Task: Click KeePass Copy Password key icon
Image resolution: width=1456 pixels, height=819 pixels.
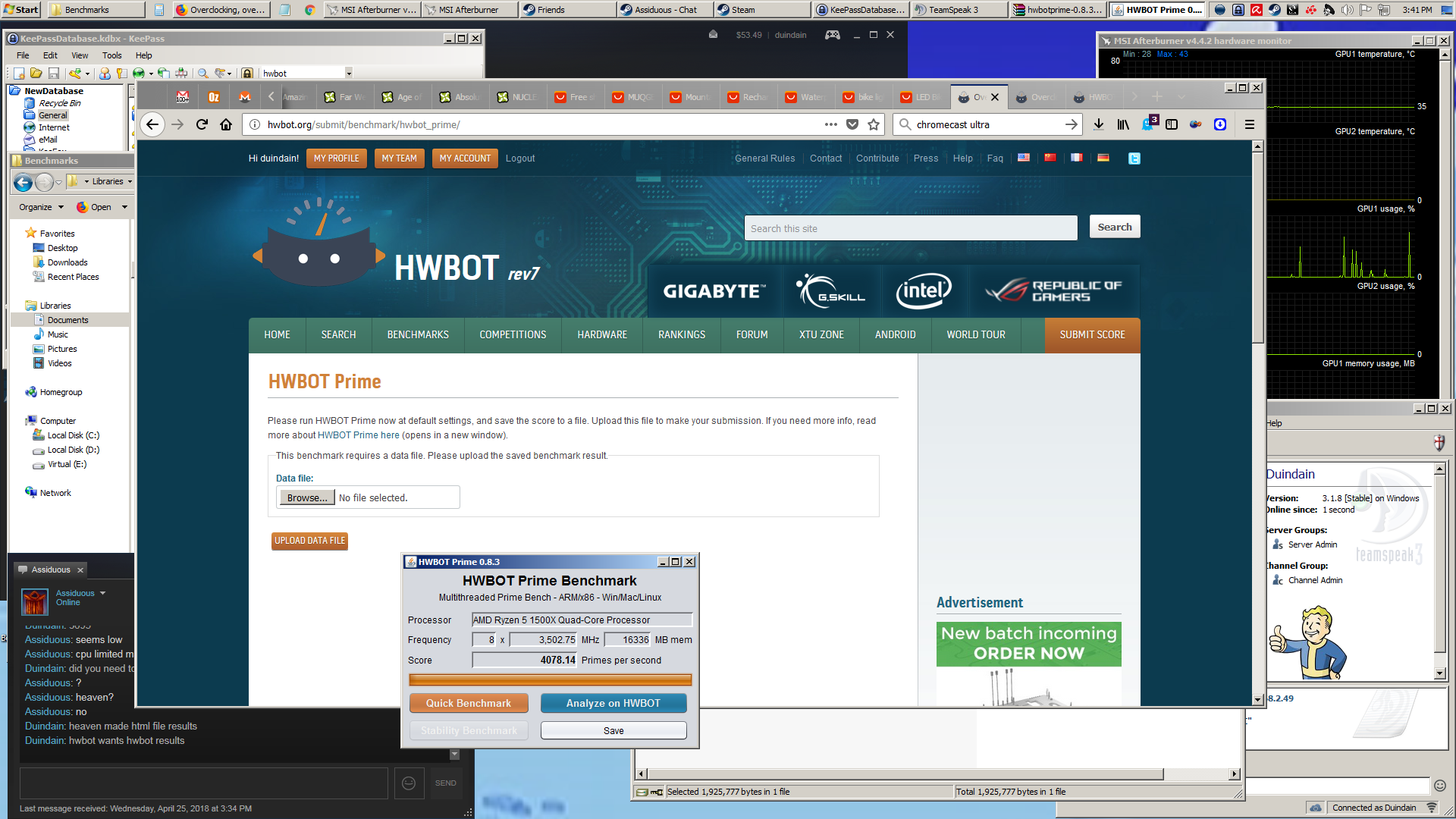Action: pos(121,73)
